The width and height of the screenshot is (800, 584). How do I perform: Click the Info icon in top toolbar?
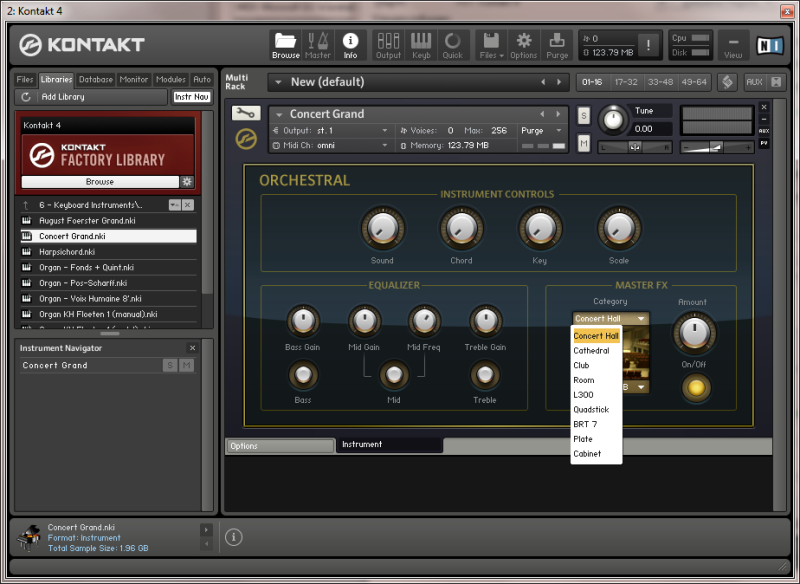point(350,44)
